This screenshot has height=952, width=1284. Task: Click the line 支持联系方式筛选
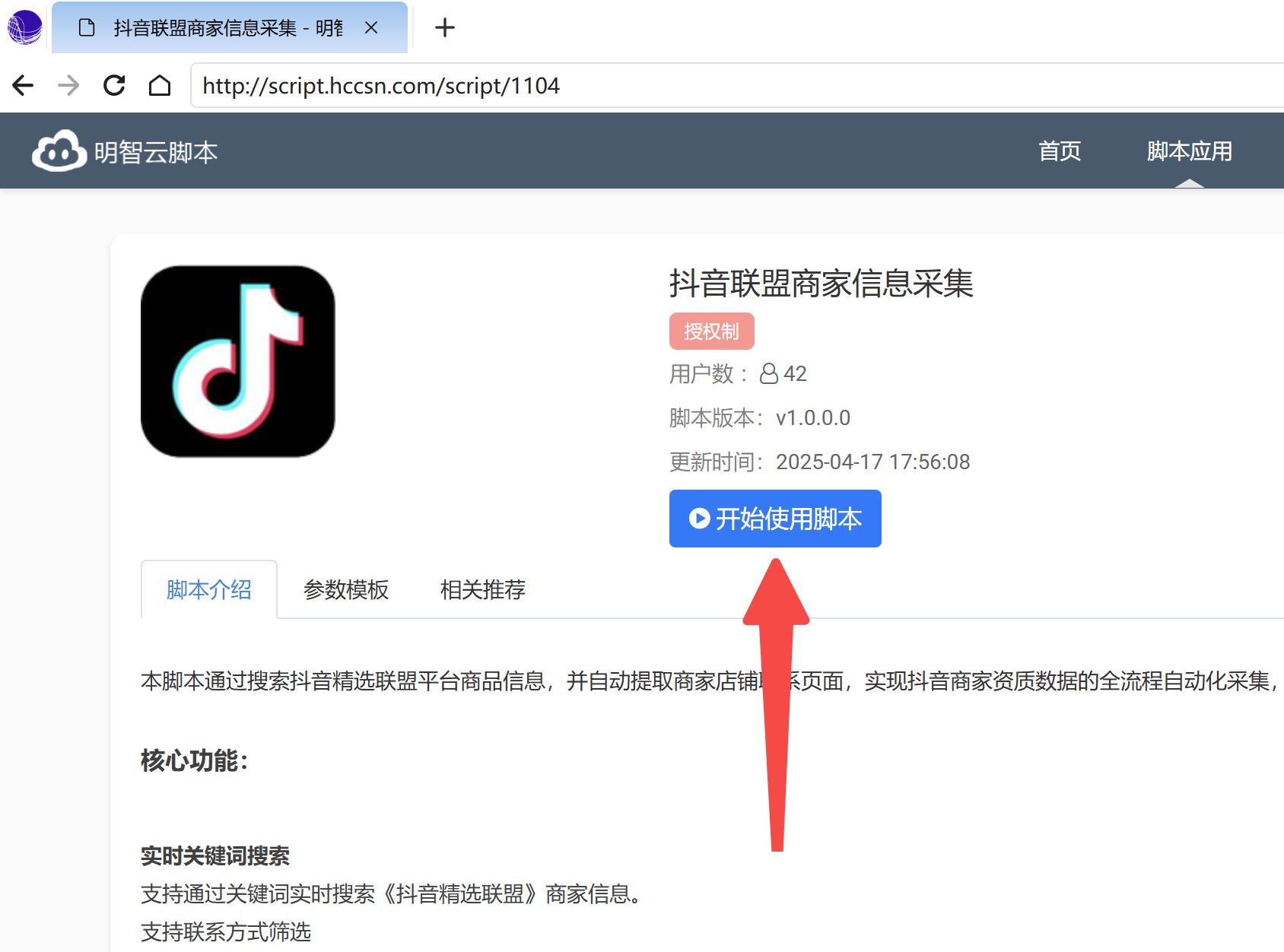(226, 932)
